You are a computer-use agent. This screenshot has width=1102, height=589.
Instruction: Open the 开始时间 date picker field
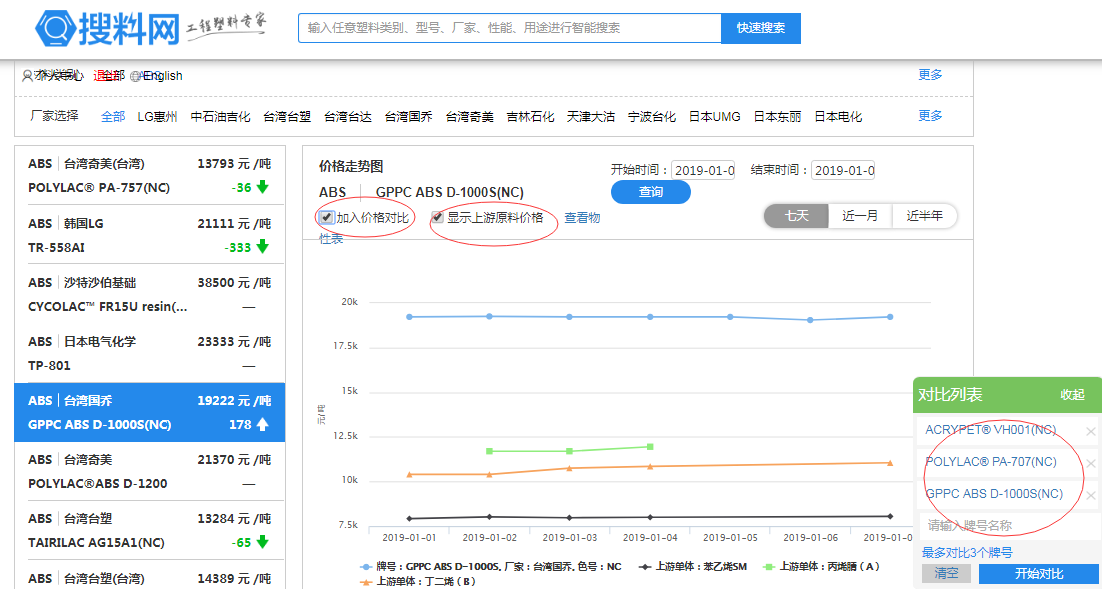click(704, 170)
